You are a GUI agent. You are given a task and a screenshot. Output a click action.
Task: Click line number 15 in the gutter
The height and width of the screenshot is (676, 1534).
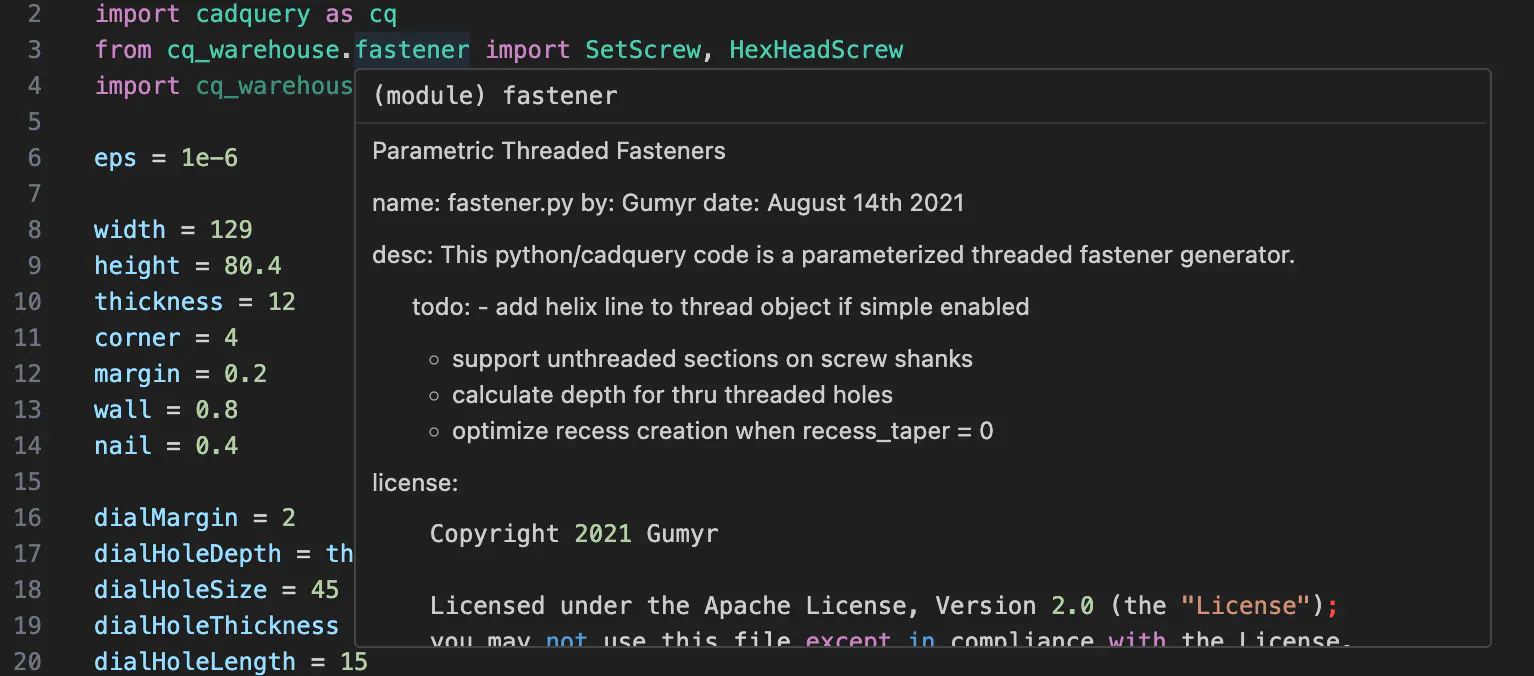(x=28, y=482)
